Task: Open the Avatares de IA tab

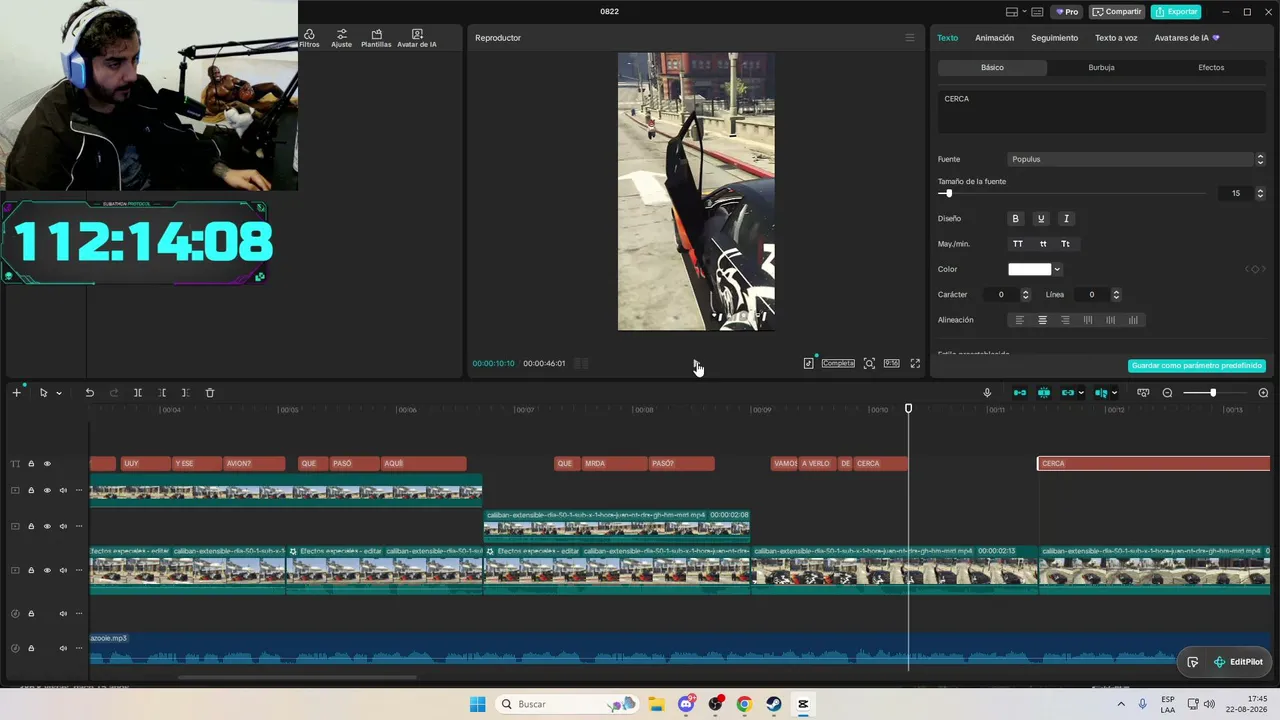Action: 1187,38
